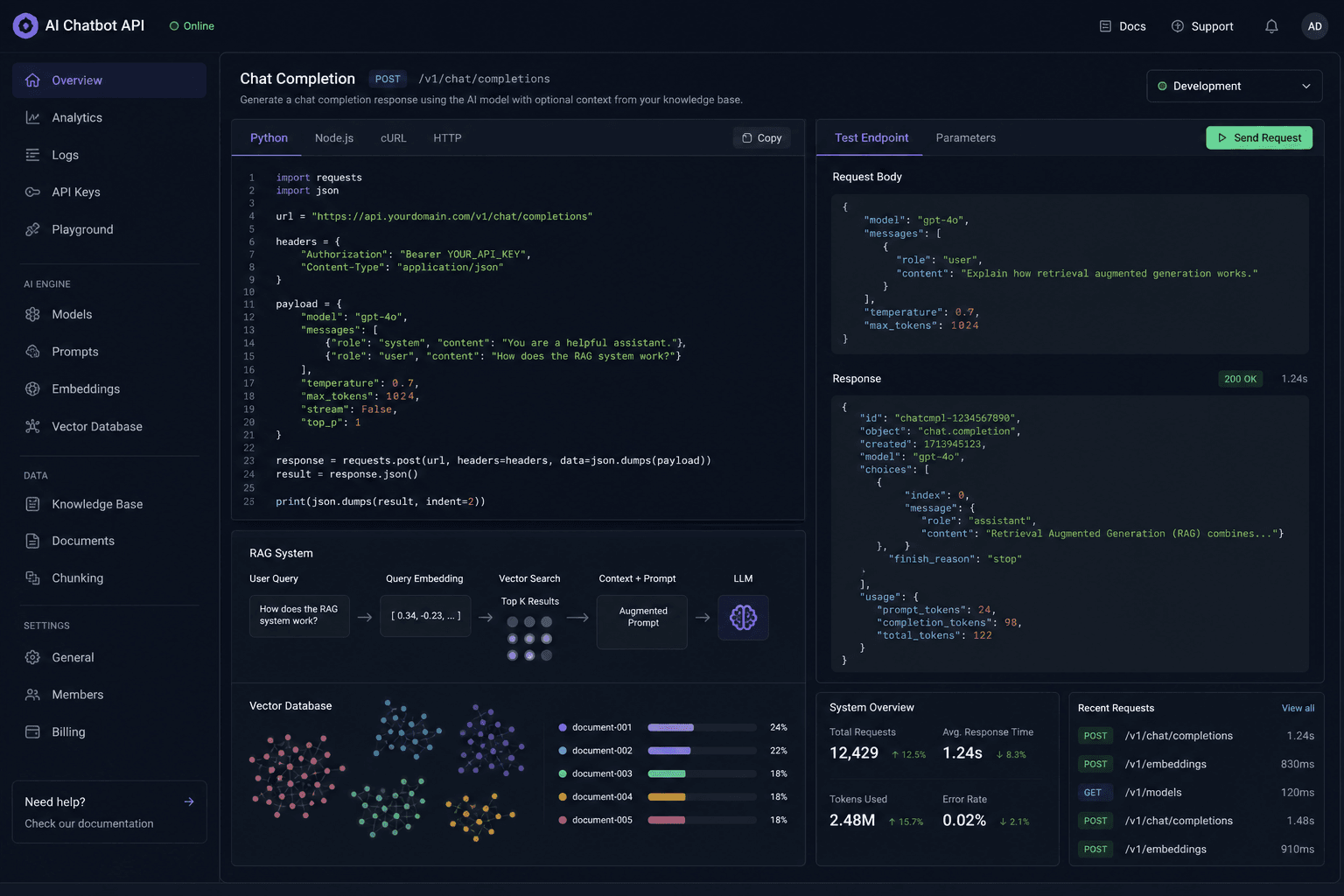Switch to the cURL code tab
1344x896 pixels.
(393, 137)
